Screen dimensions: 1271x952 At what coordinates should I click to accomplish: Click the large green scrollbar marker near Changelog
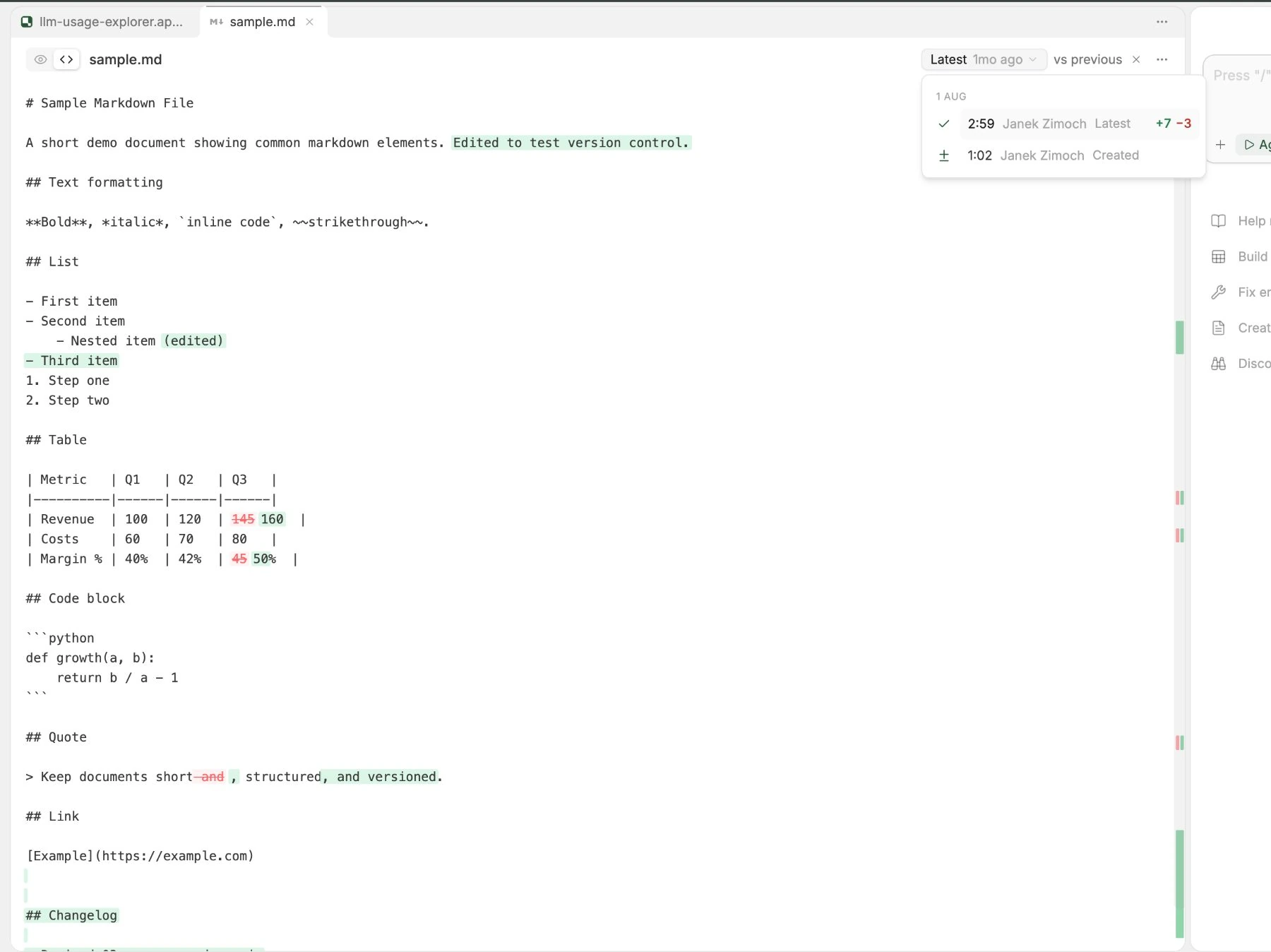[1179, 883]
